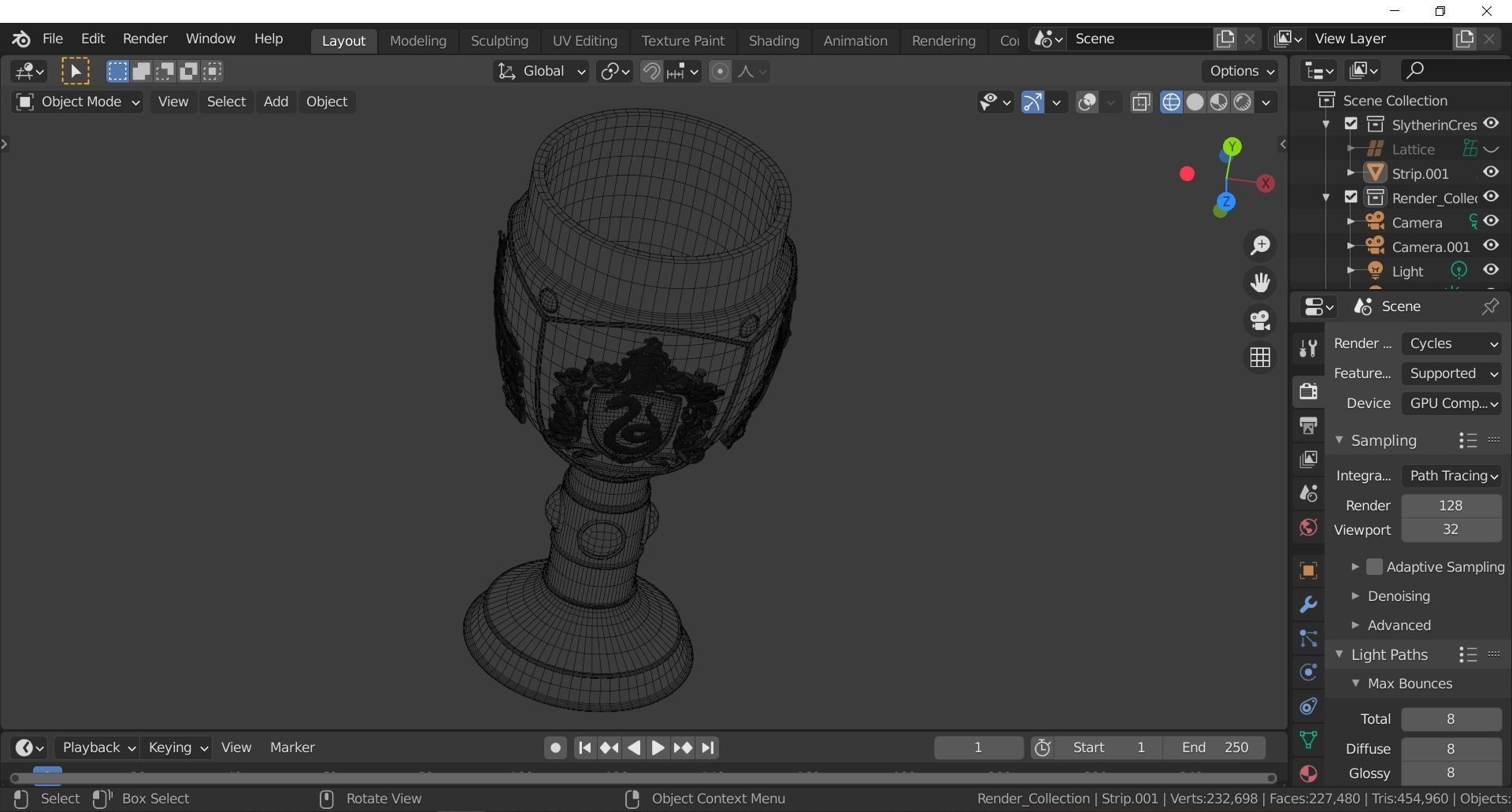Switch to Modeling workspace tab
Viewport: 1512px width, 812px height.
click(418, 41)
